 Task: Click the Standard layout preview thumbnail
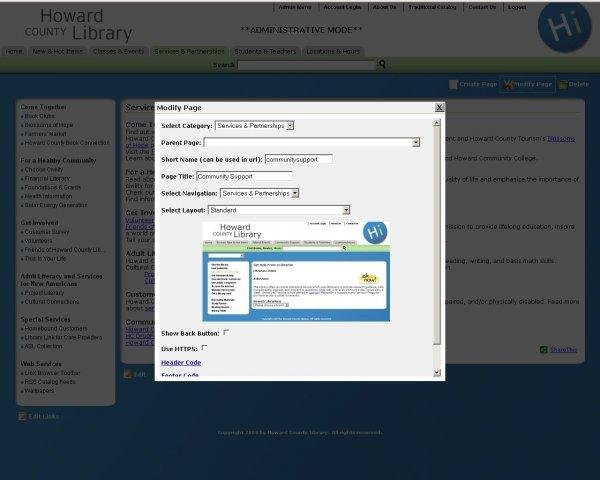point(296,271)
